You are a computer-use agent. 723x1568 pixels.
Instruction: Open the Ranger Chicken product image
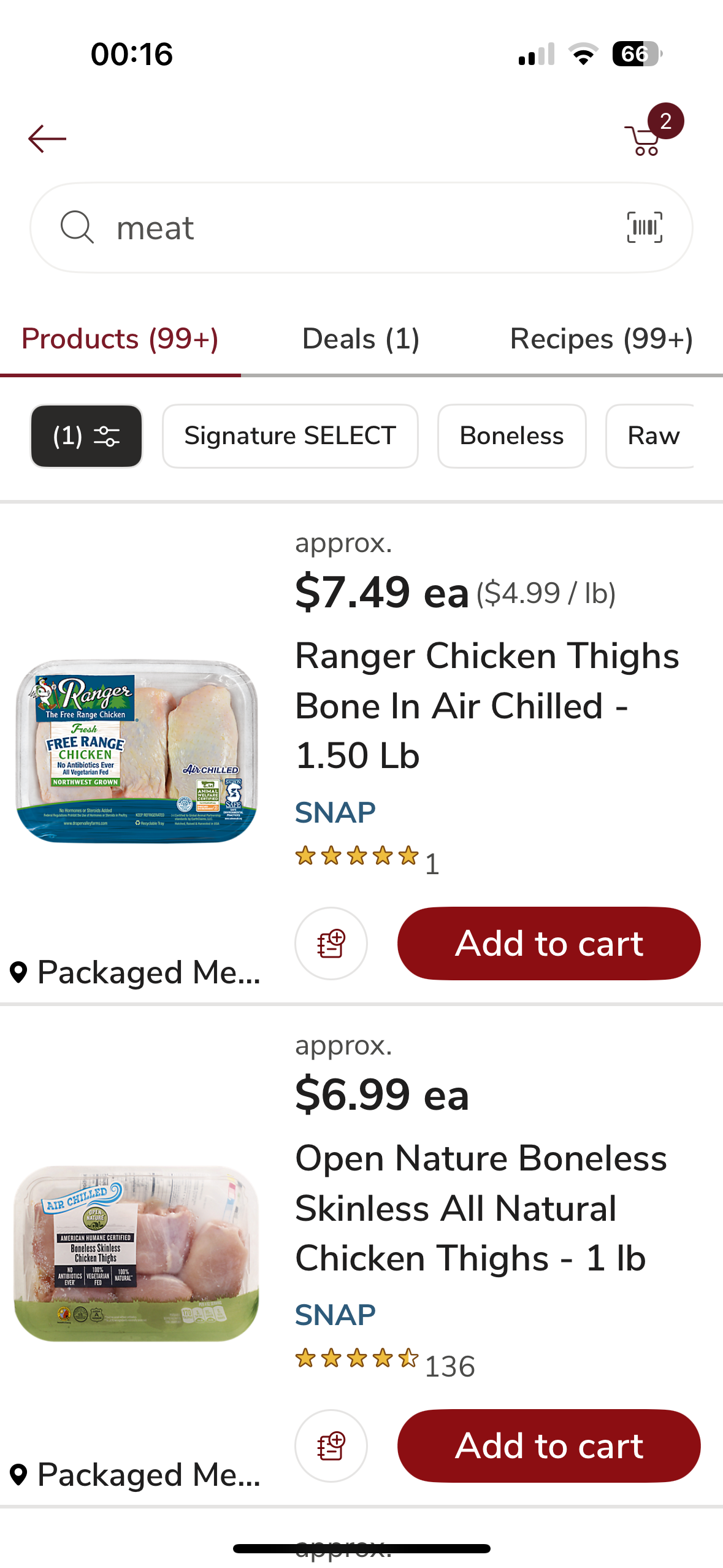click(136, 751)
